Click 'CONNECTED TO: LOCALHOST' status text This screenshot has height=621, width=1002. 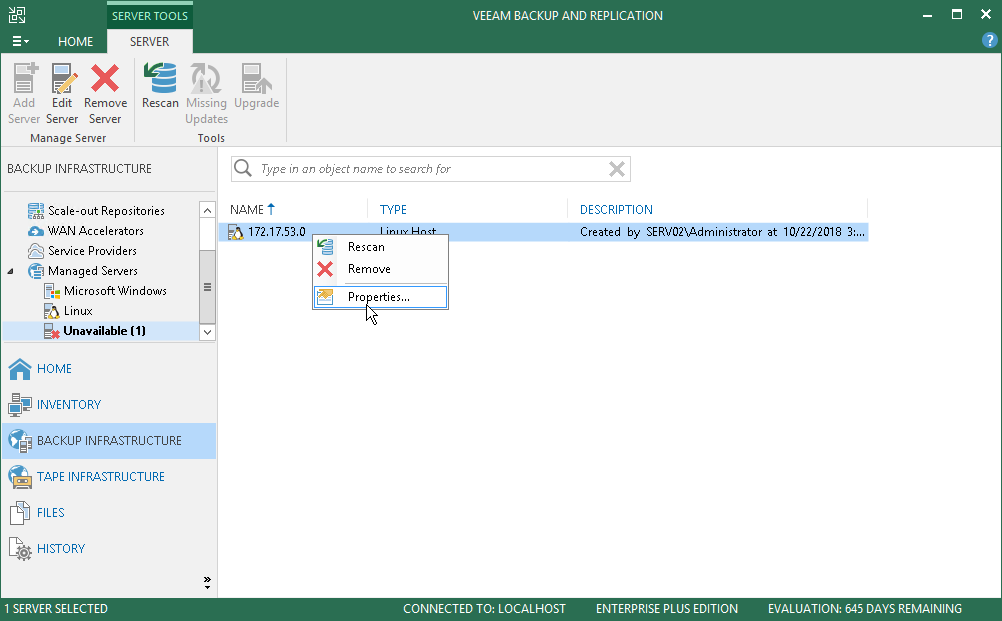[484, 609]
